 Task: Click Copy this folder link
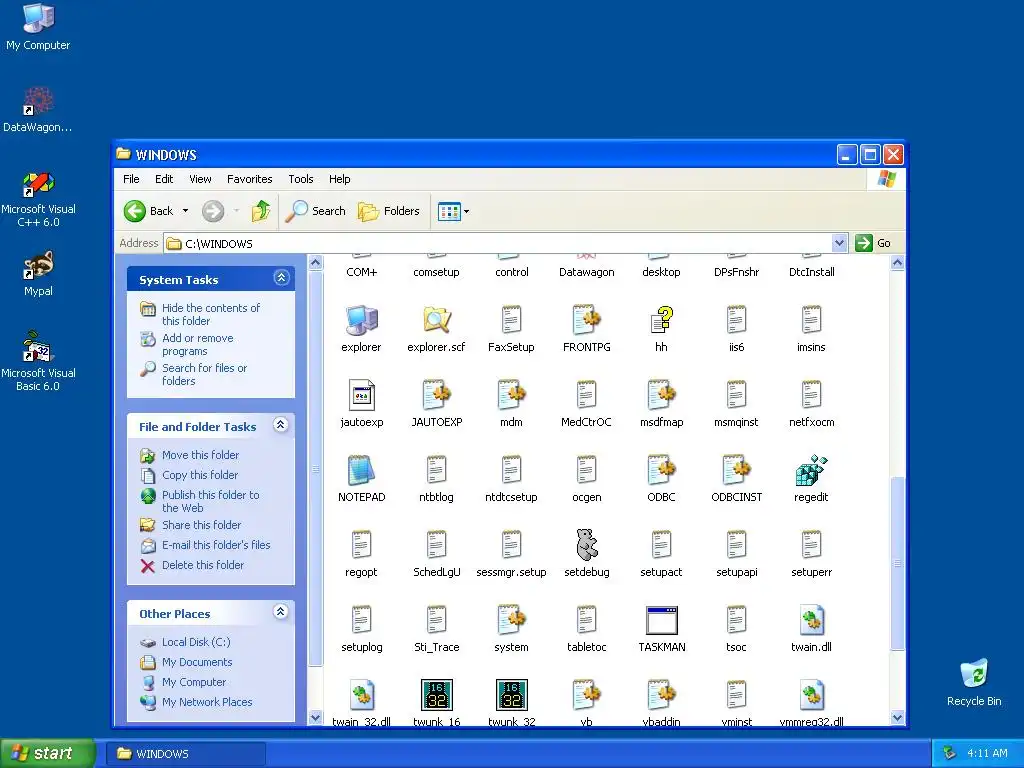click(199, 475)
